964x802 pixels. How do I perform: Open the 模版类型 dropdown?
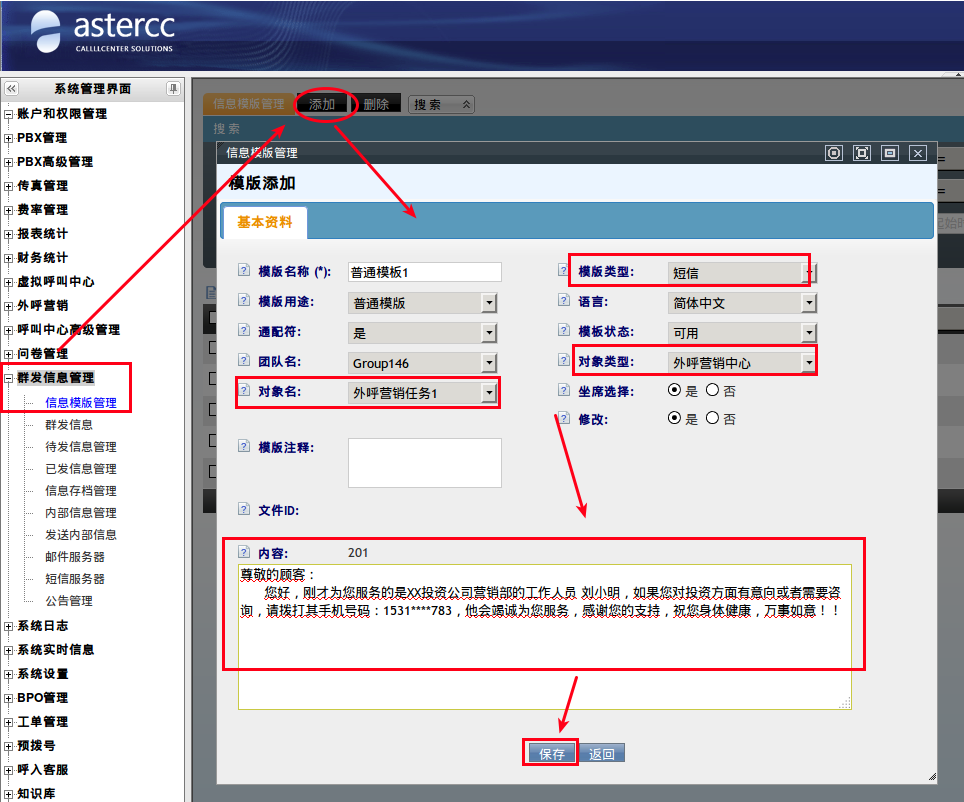(x=809, y=273)
